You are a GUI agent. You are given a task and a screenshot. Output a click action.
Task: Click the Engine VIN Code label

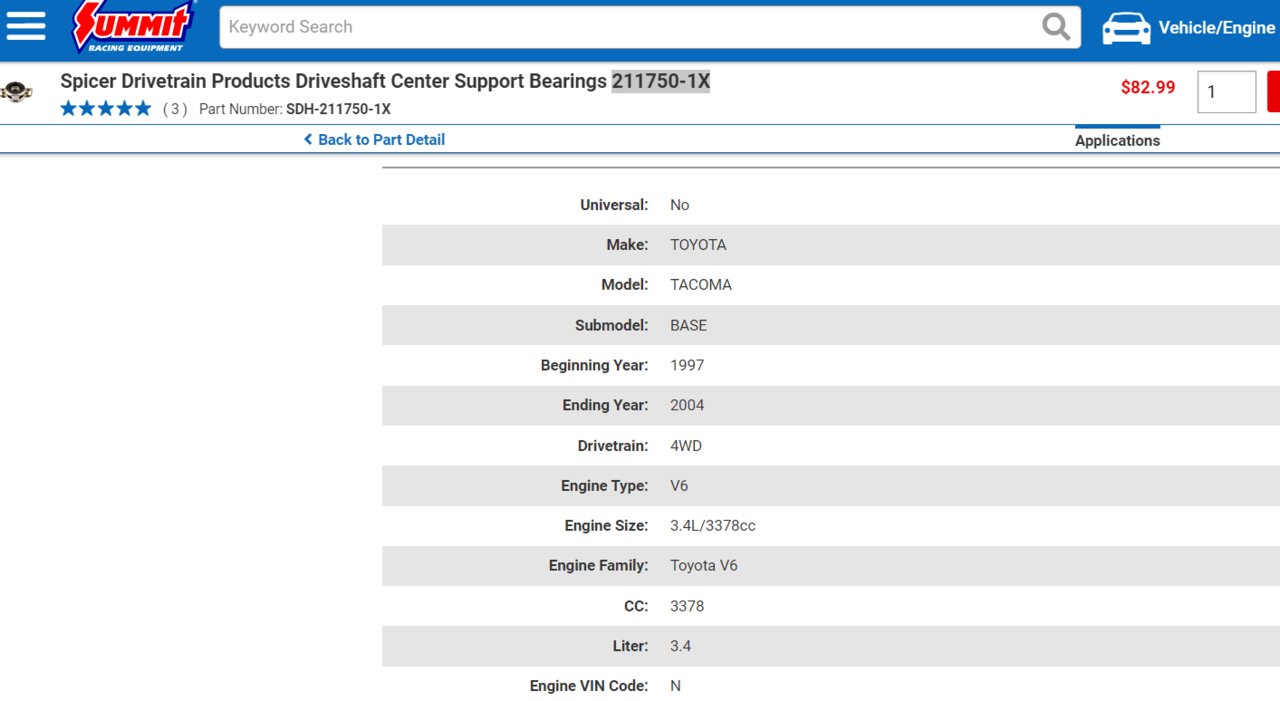coord(589,686)
